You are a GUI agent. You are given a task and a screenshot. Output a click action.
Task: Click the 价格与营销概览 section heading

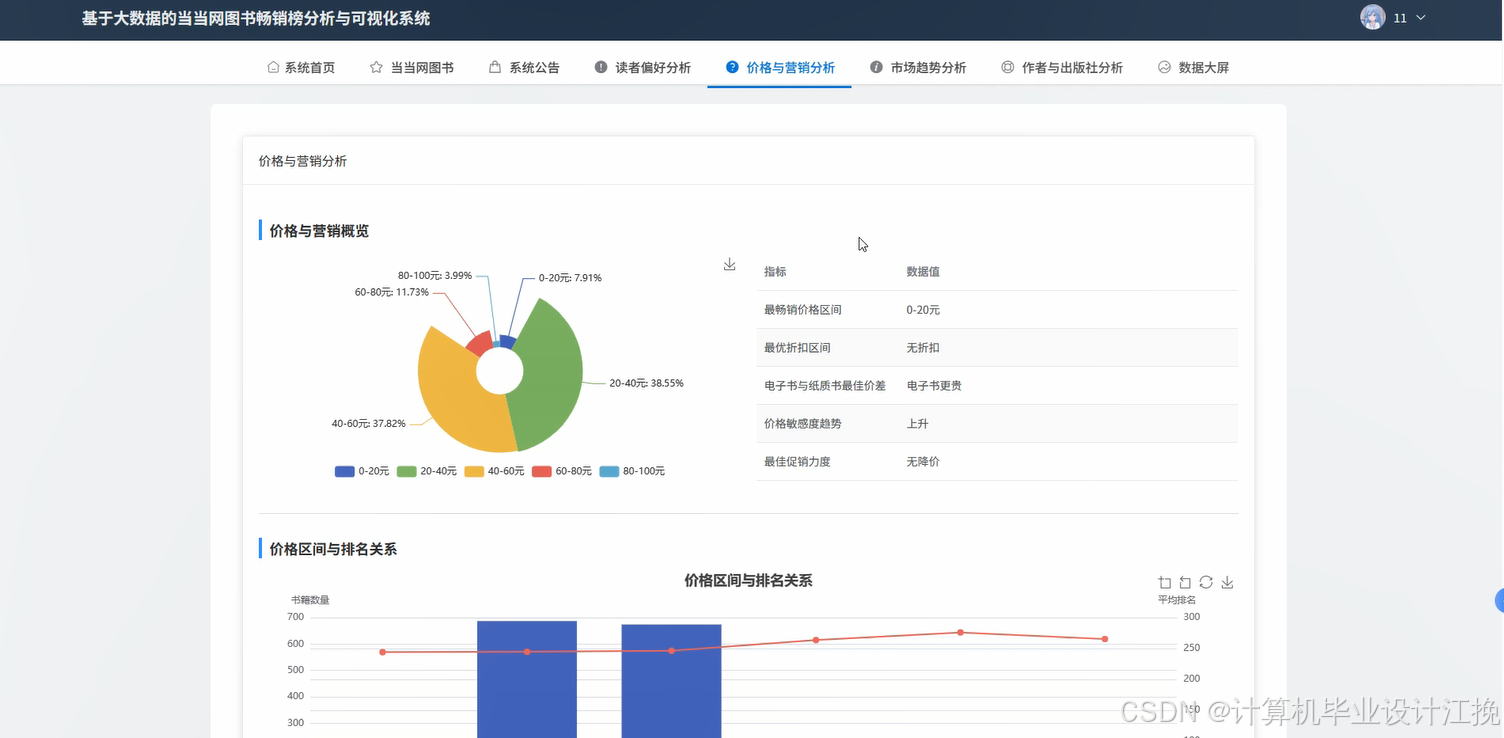click(319, 231)
